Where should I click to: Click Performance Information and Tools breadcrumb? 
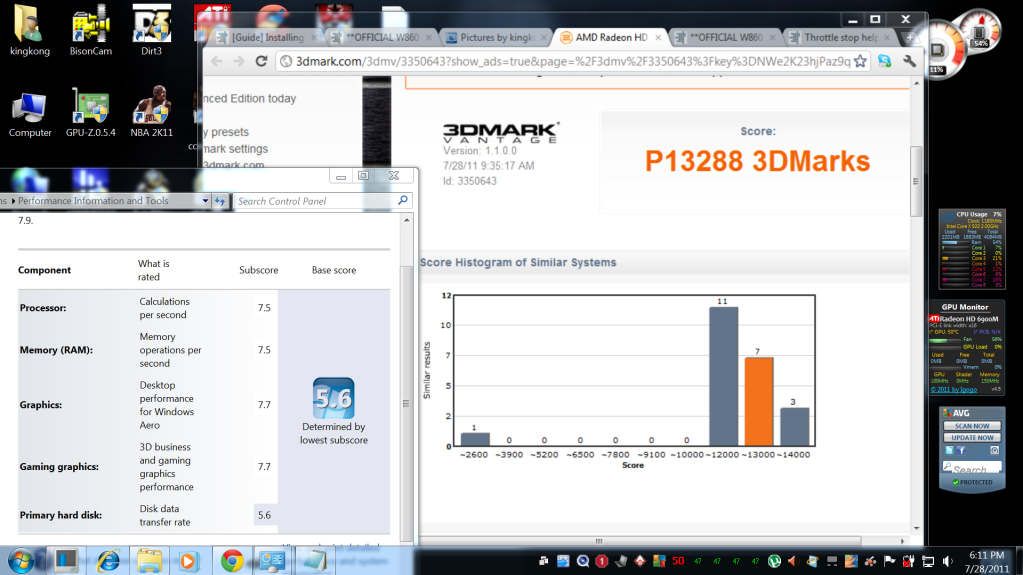tap(93, 201)
